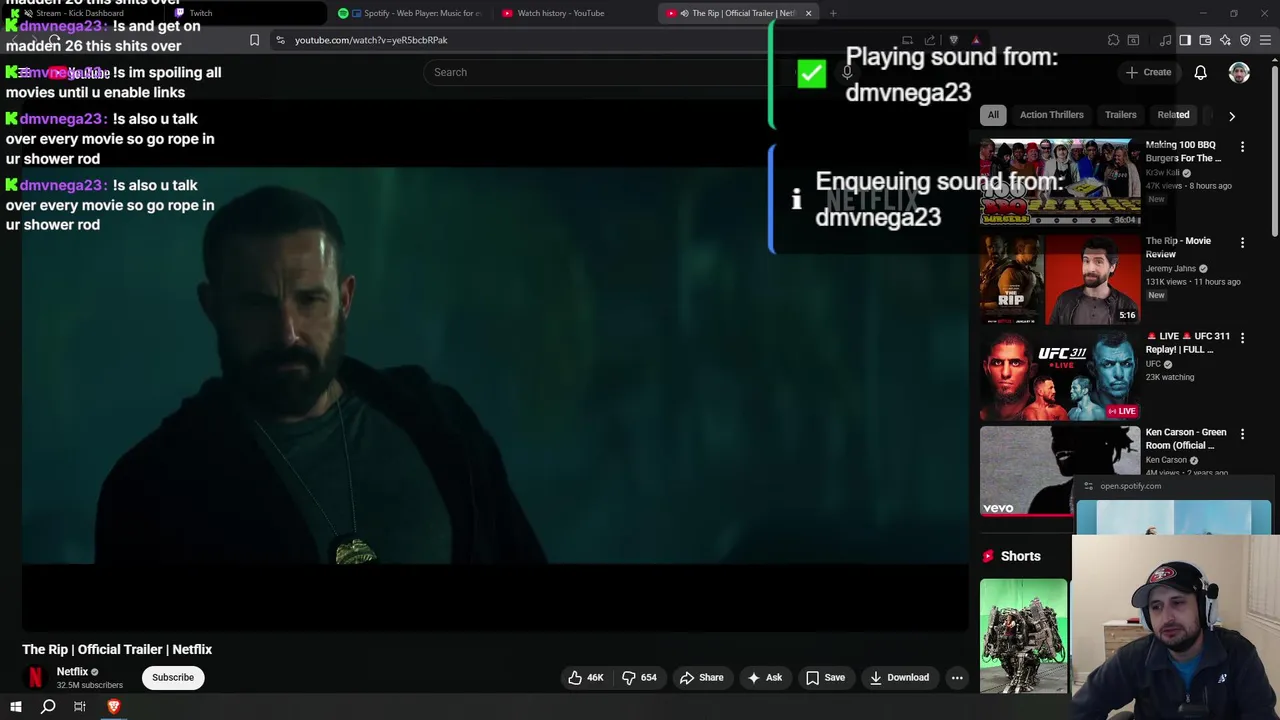Switch to the Twitch tab
This screenshot has width=1280, height=720.
coord(245,13)
